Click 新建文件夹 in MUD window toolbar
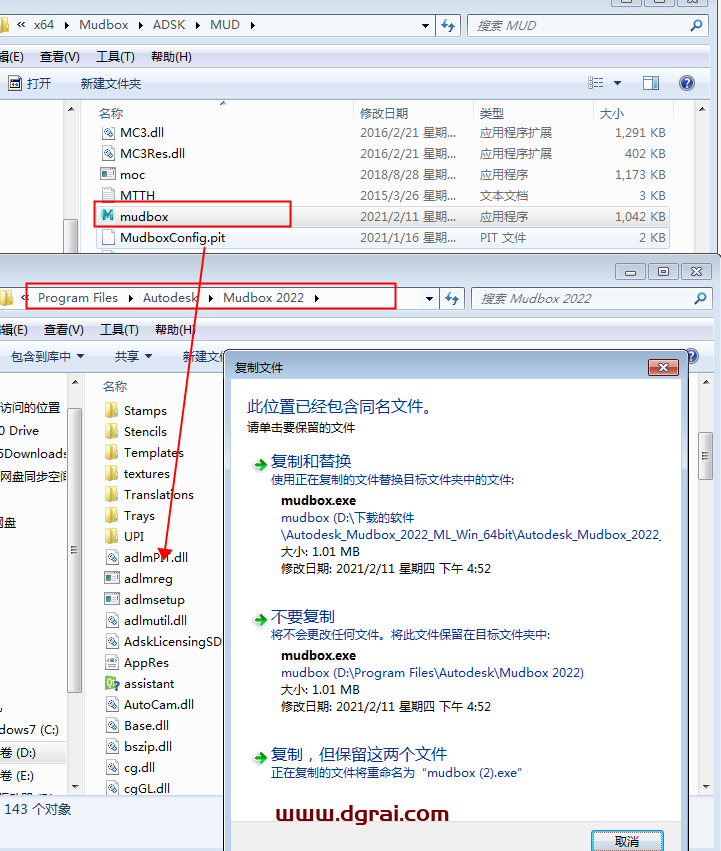 coord(111,84)
